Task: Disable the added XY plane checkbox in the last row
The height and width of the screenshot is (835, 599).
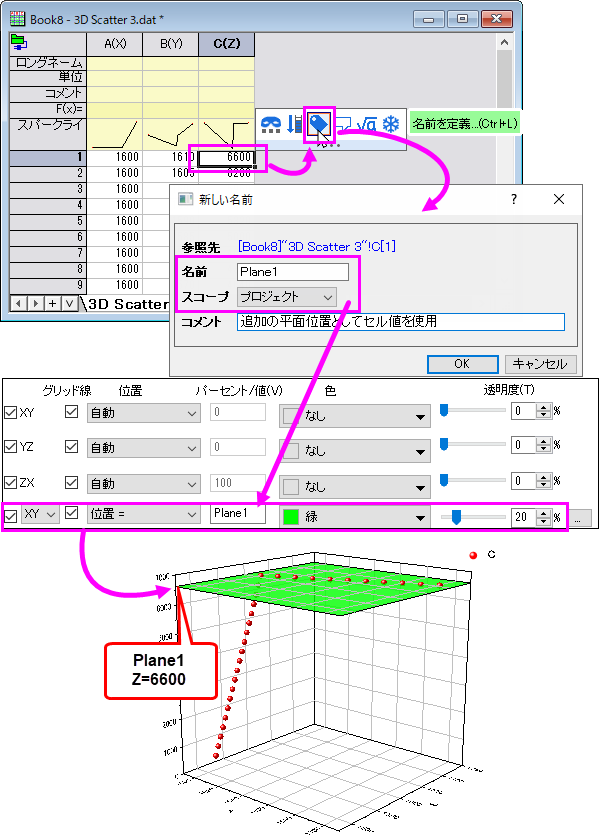Action: coord(11,515)
